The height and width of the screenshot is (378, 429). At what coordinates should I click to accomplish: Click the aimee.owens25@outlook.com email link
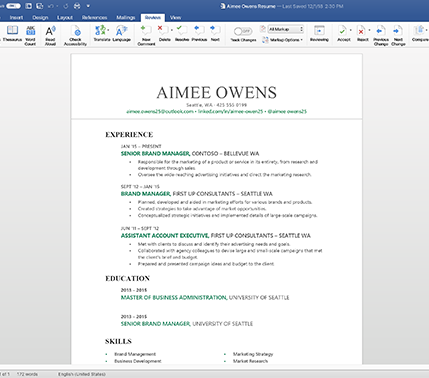[160, 111]
